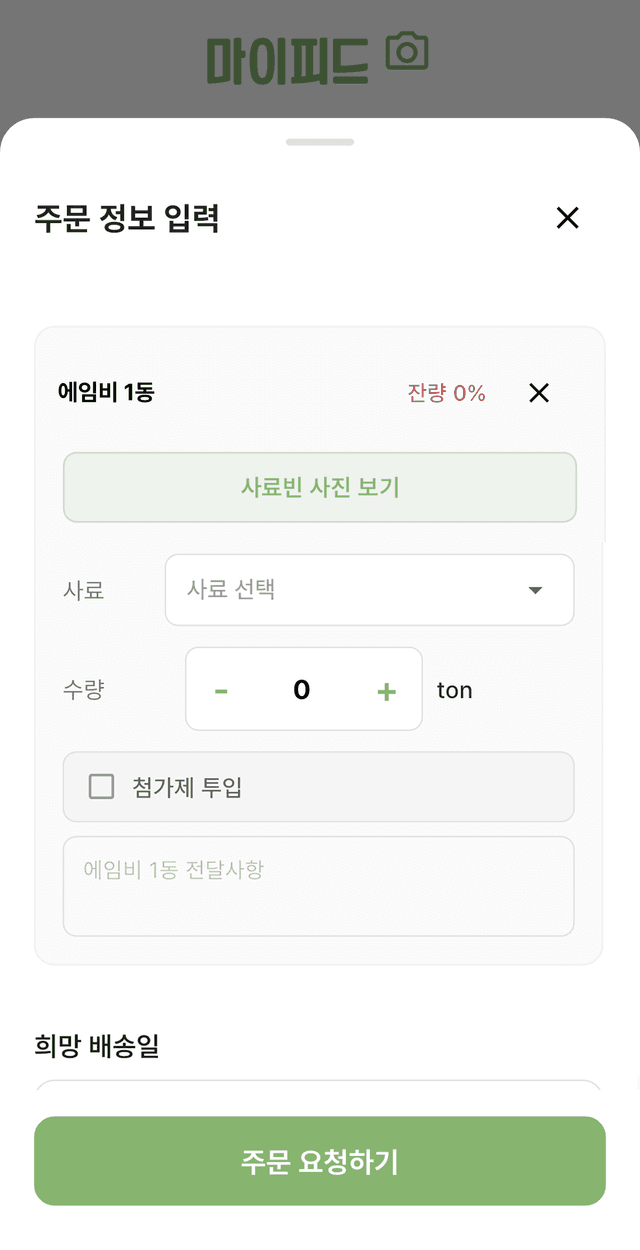The image size is (640, 1250).
Task: Remove the 에임비 1동 bin card via its X
Action: pyautogui.click(x=539, y=393)
